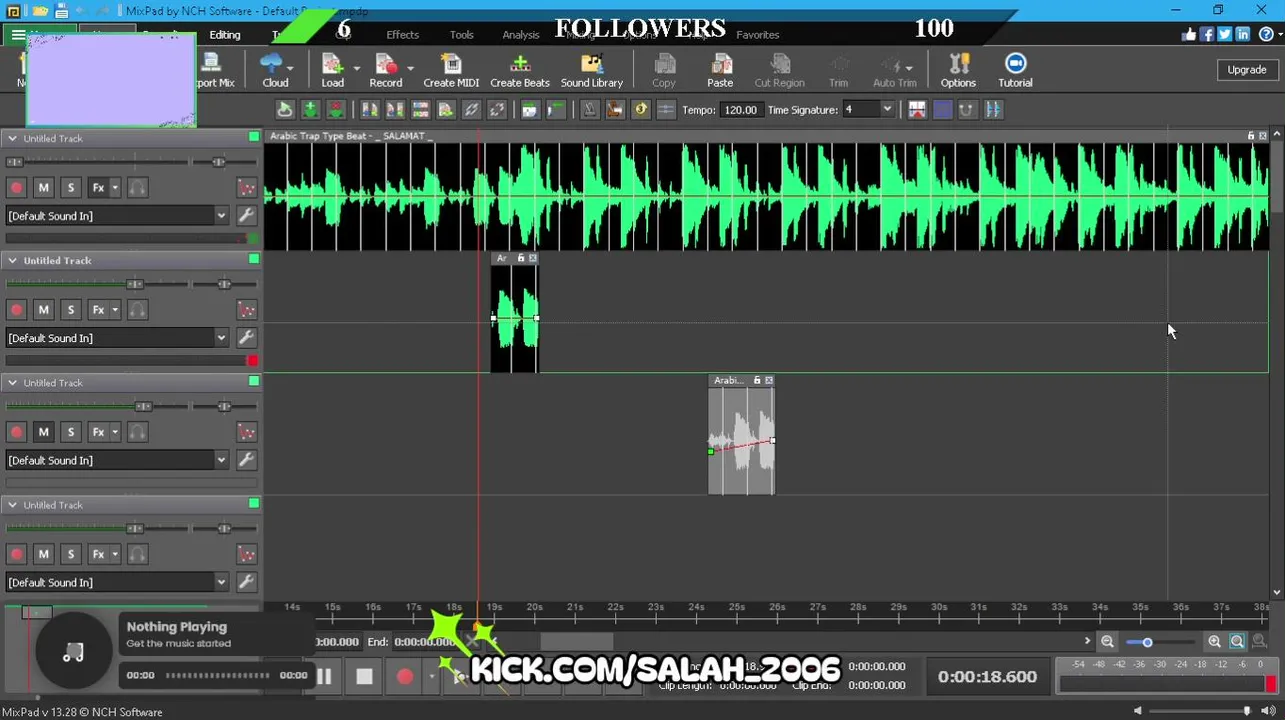
Task: Click the Tempo value field
Action: 741,110
